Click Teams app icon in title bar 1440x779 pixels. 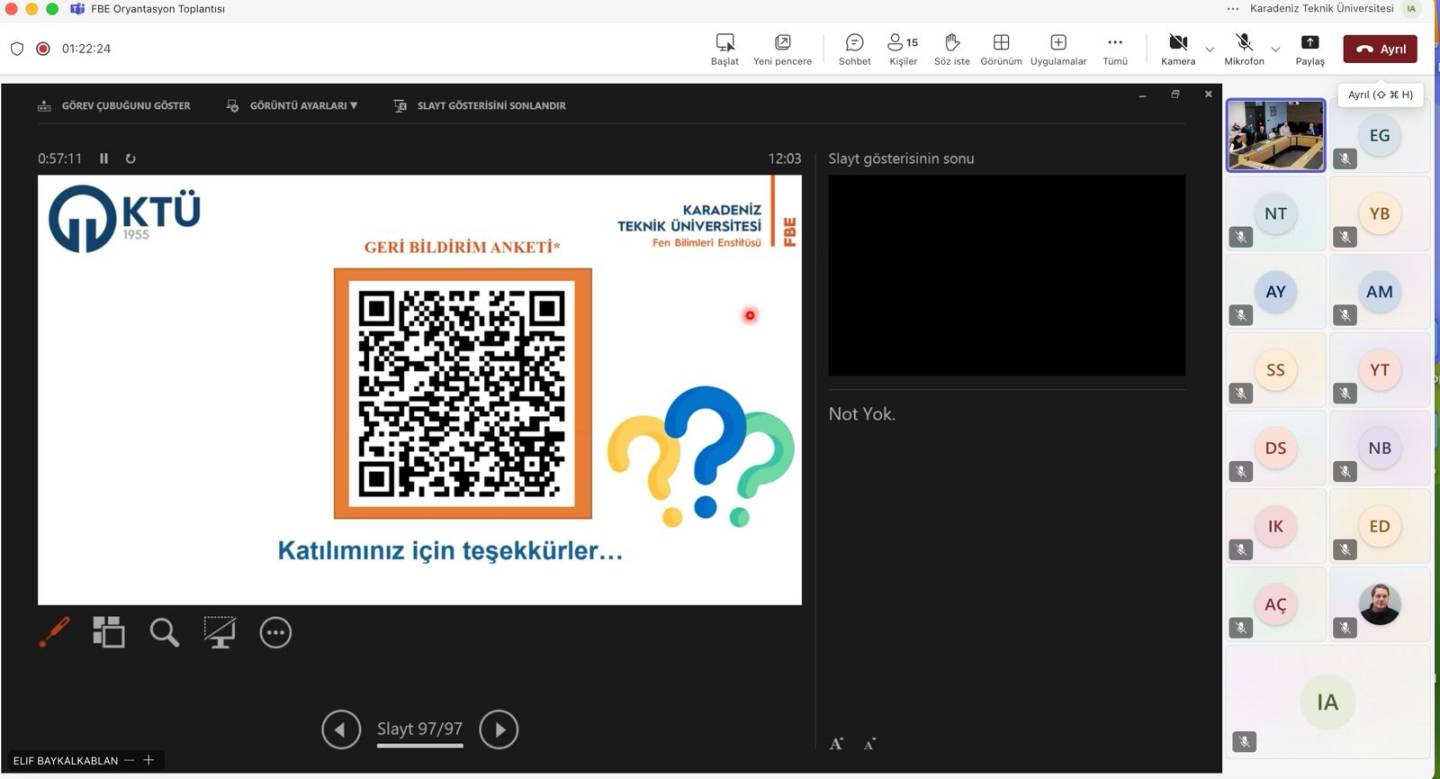click(77, 9)
